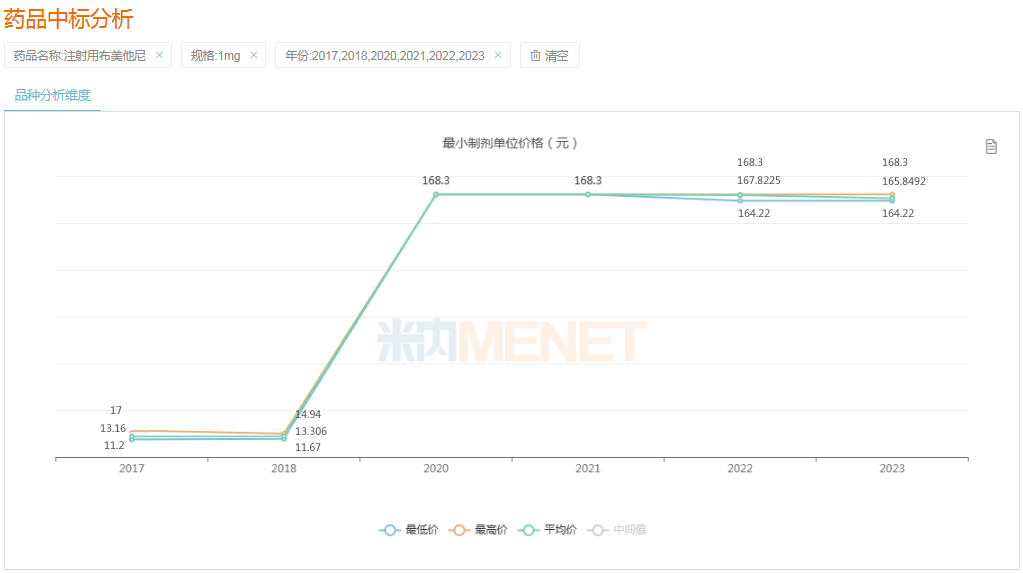
Task: Click the 药品名称:注射用布美他尼 tag text
Action: coord(79,56)
